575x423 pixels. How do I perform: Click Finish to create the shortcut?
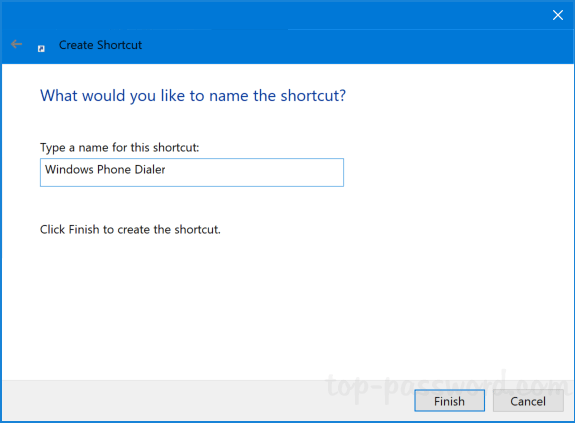coord(449,401)
